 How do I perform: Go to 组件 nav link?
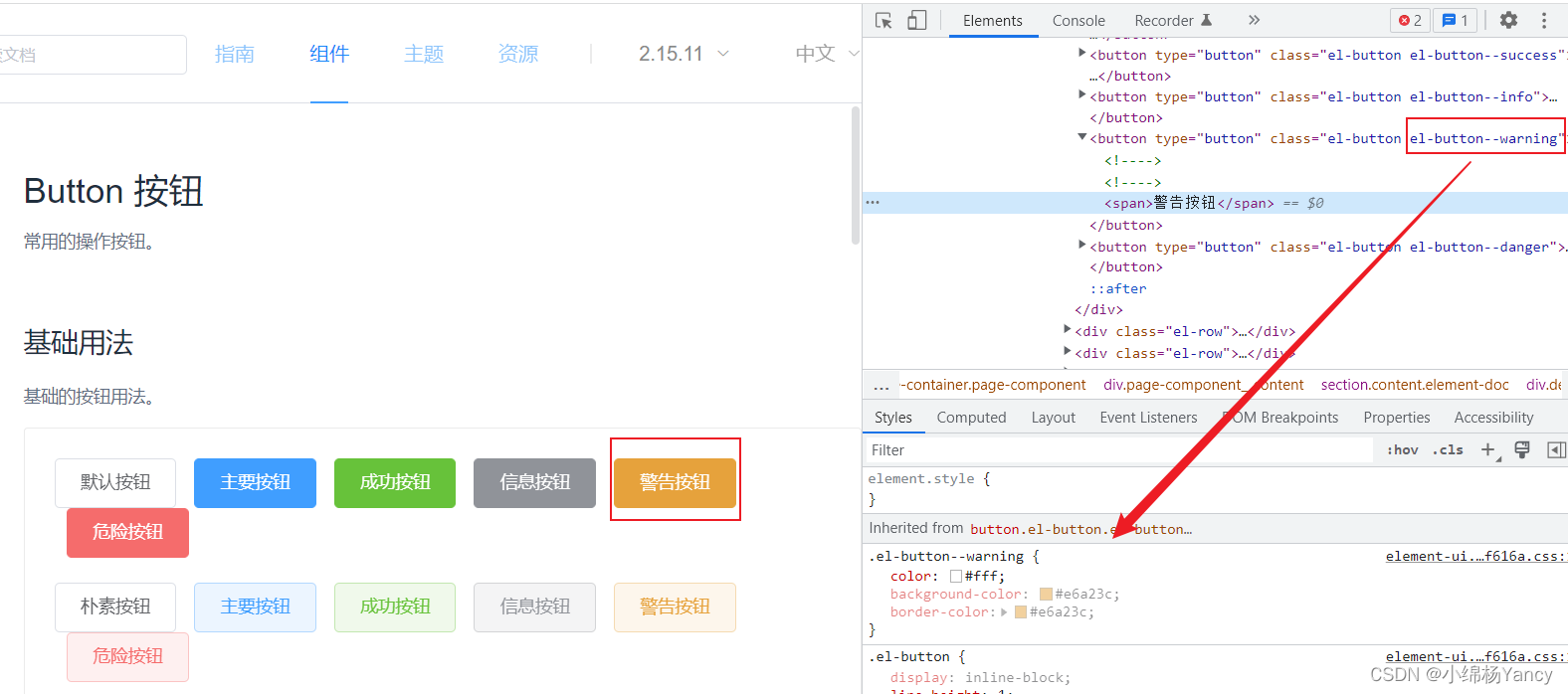click(x=329, y=54)
